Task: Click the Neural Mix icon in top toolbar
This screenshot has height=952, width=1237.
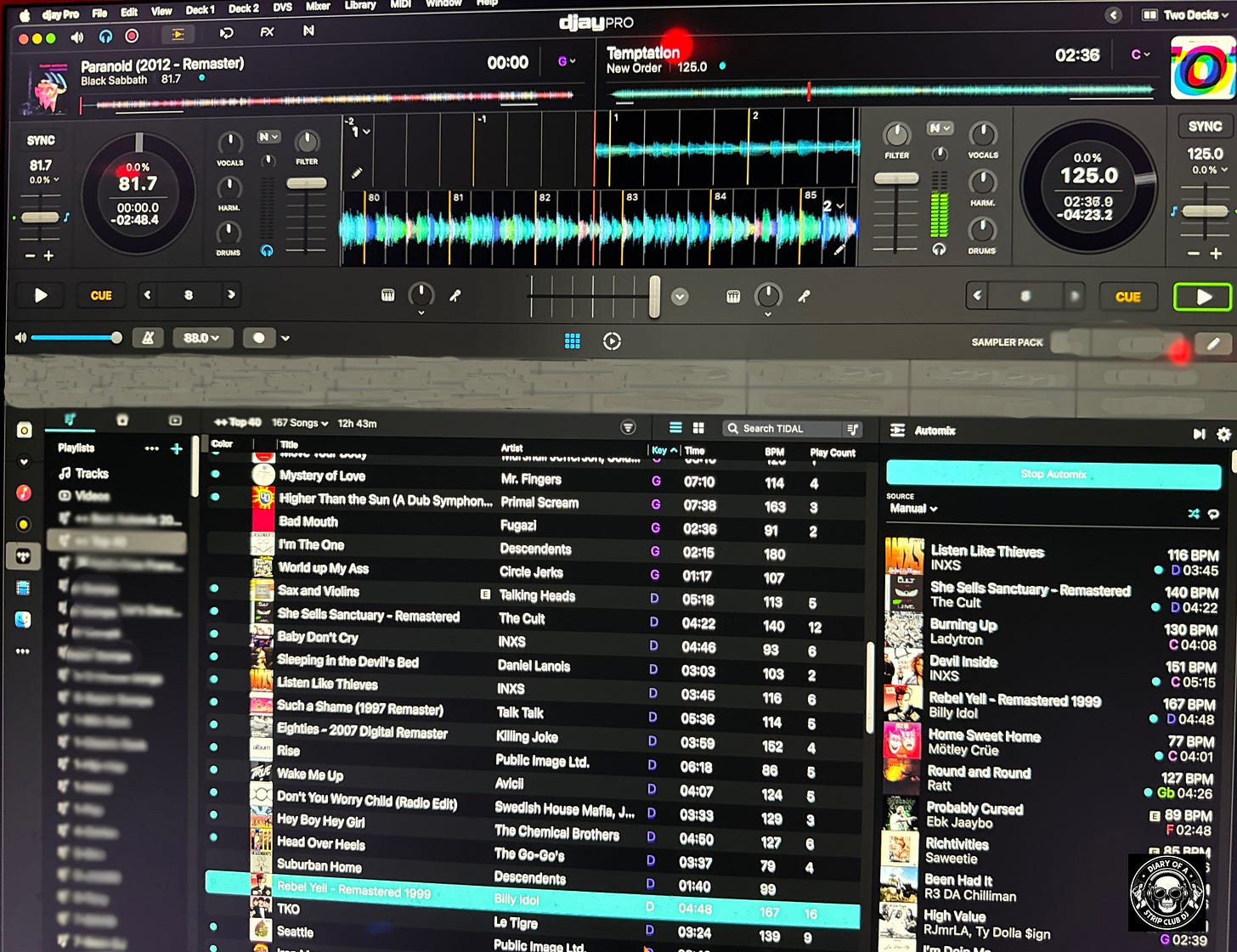Action: [x=308, y=31]
